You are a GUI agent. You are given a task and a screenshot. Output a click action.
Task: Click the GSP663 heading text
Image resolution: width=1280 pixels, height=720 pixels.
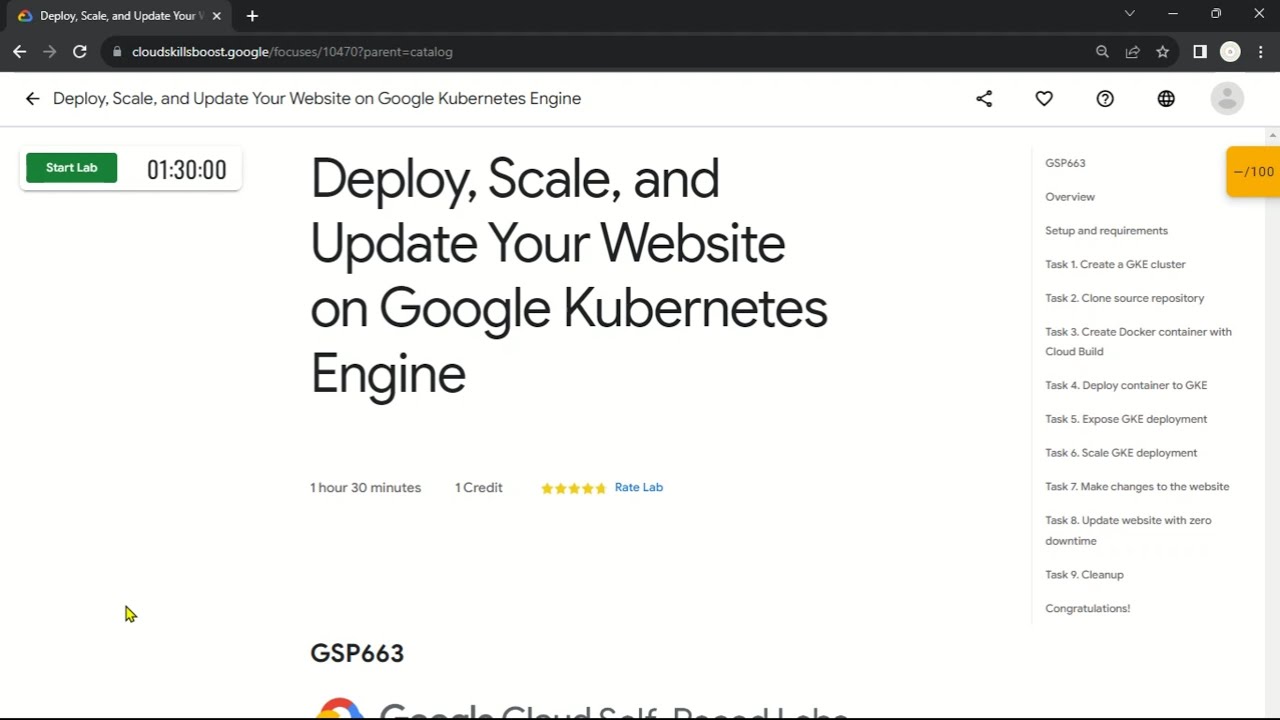point(357,653)
